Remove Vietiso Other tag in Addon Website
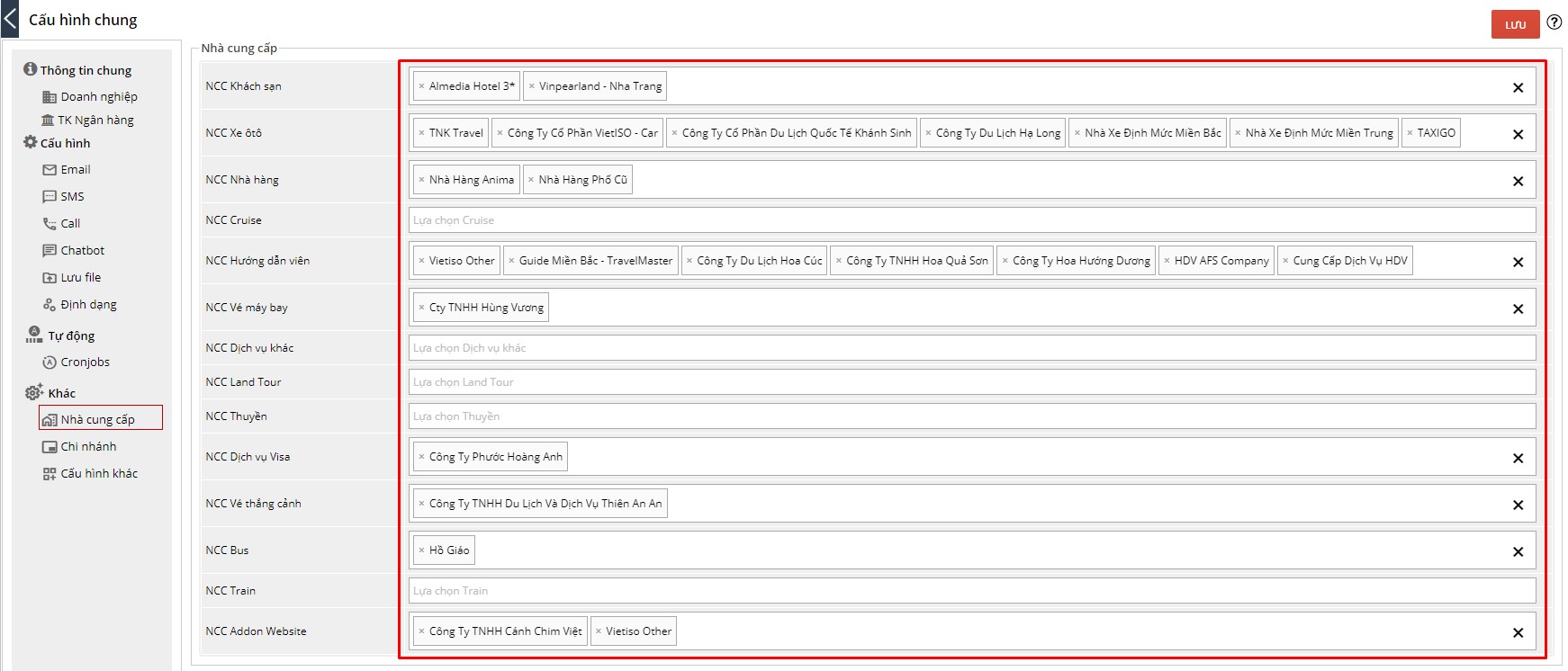 click(599, 631)
